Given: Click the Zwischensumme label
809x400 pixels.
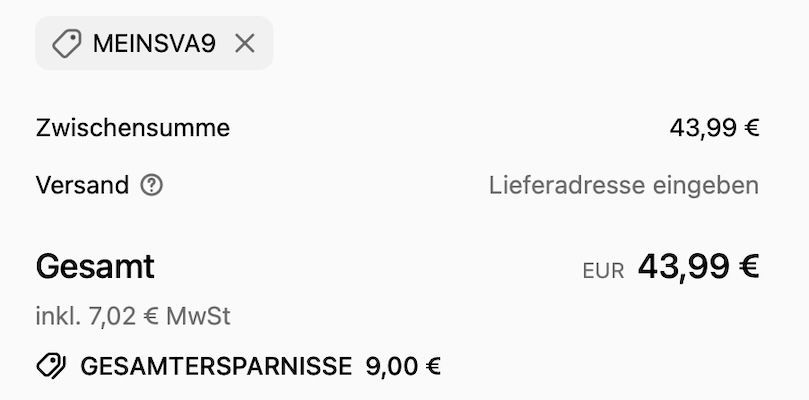Looking at the screenshot, I should pos(133,128).
